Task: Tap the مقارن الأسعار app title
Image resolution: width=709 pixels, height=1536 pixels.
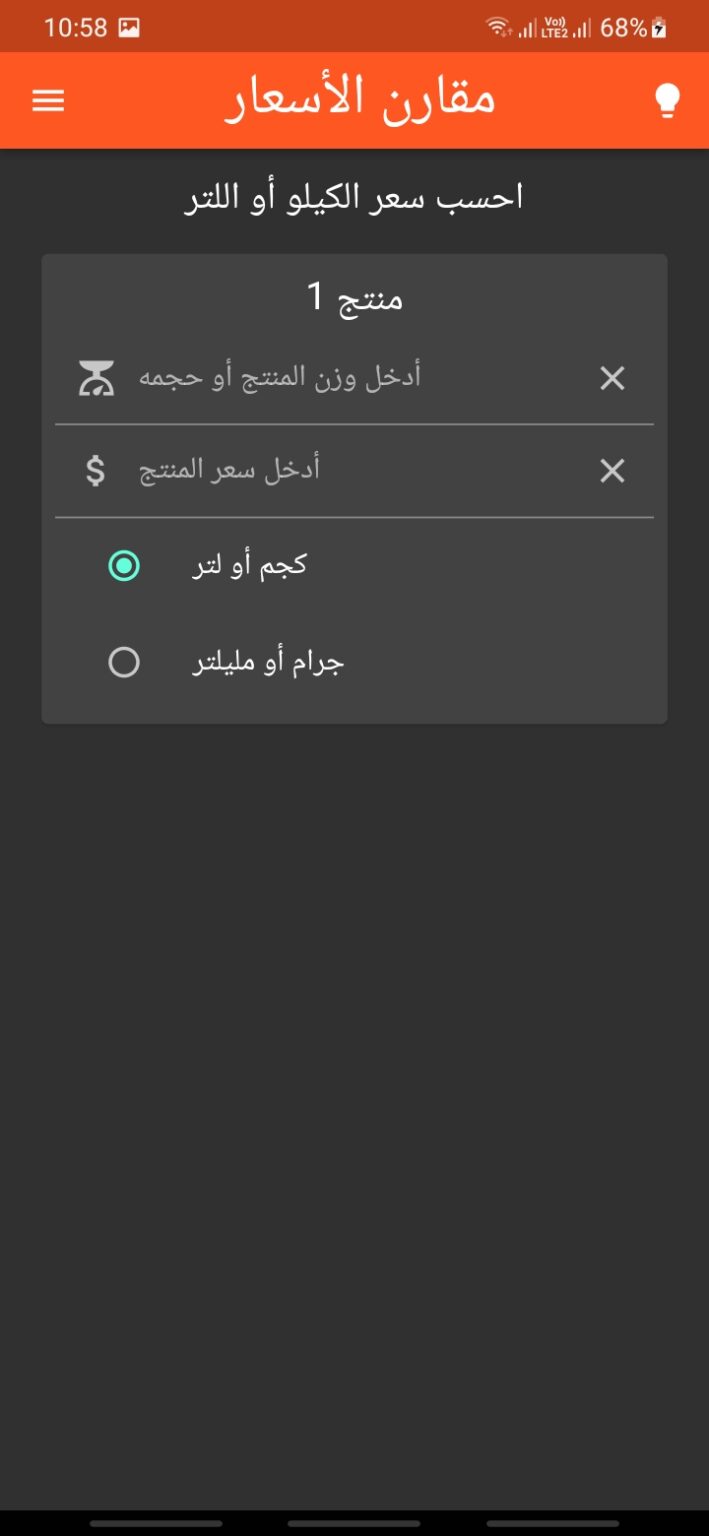Action: click(360, 100)
